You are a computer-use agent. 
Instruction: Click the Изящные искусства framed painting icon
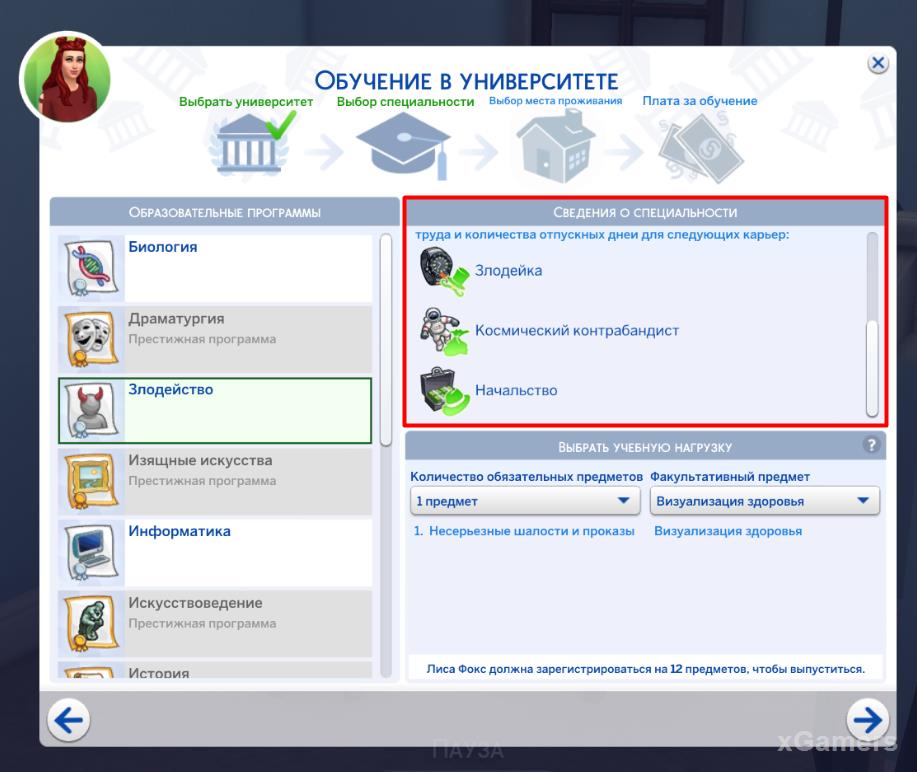tap(91, 481)
